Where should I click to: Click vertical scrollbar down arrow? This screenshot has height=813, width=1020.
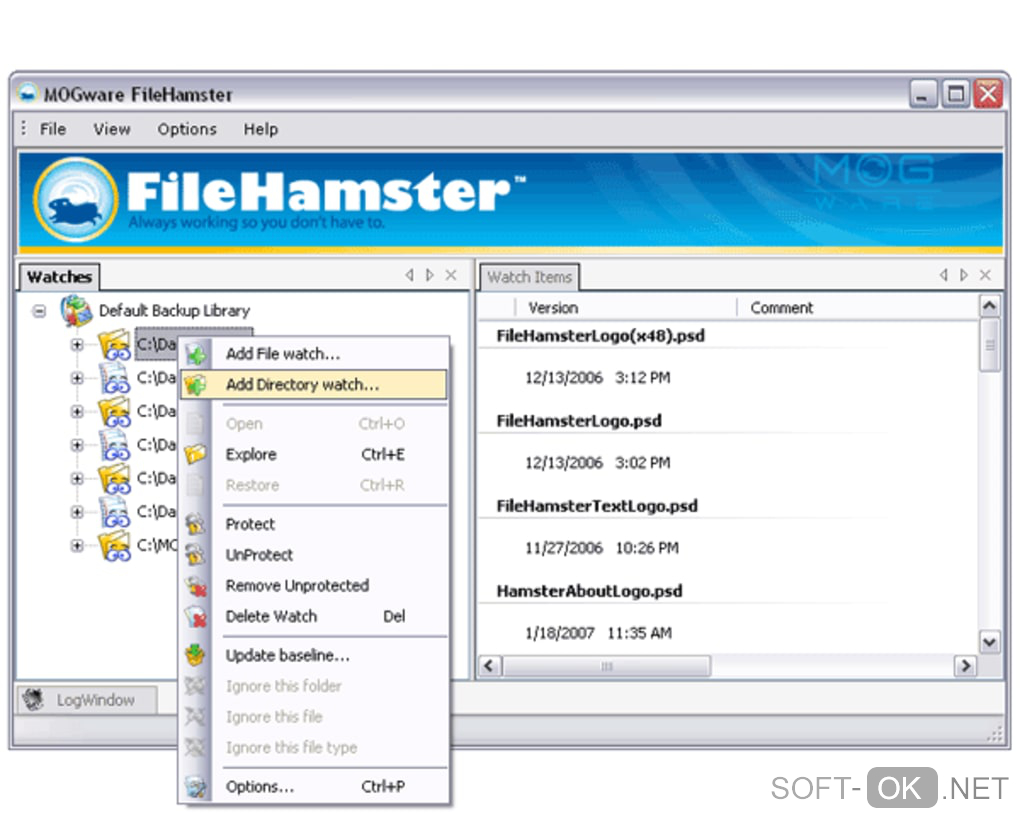pos(989,643)
